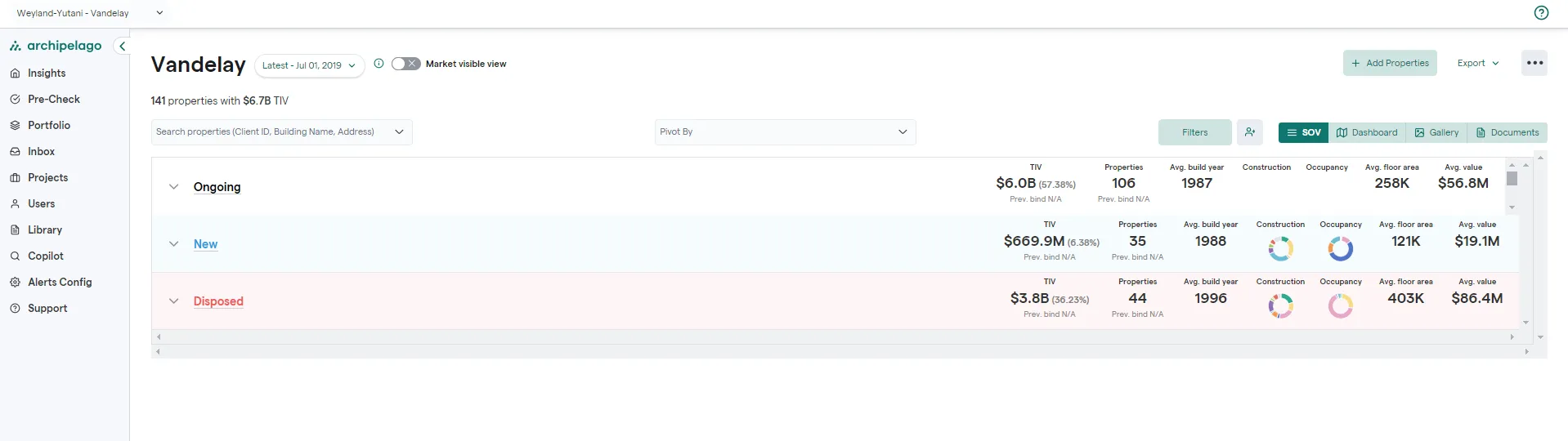Open Pre-Check in the sidebar

pos(54,99)
